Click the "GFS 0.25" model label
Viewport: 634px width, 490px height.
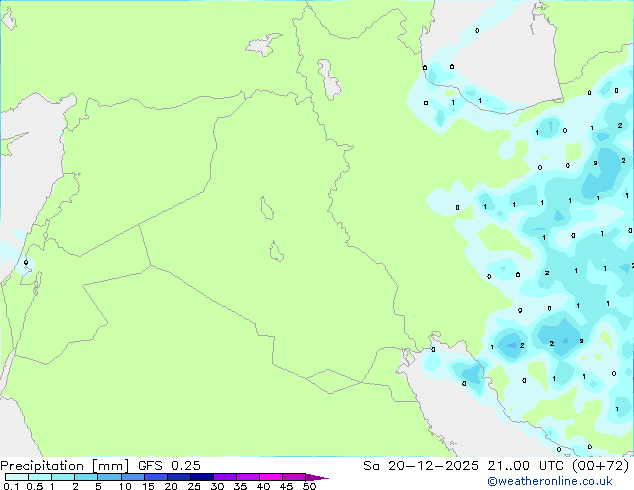coord(169,466)
